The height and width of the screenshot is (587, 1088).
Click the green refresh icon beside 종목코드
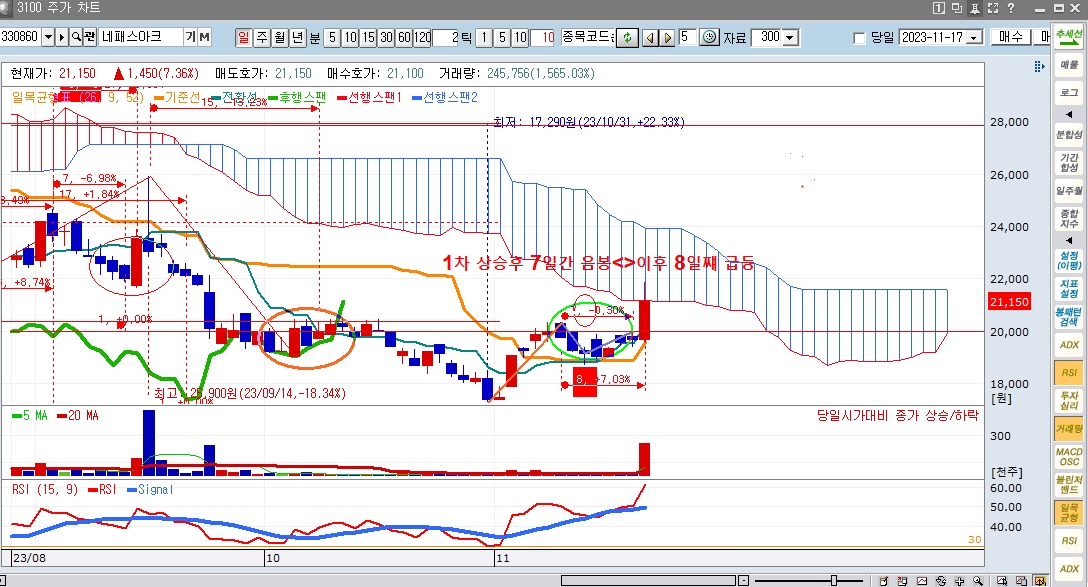[x=626, y=37]
